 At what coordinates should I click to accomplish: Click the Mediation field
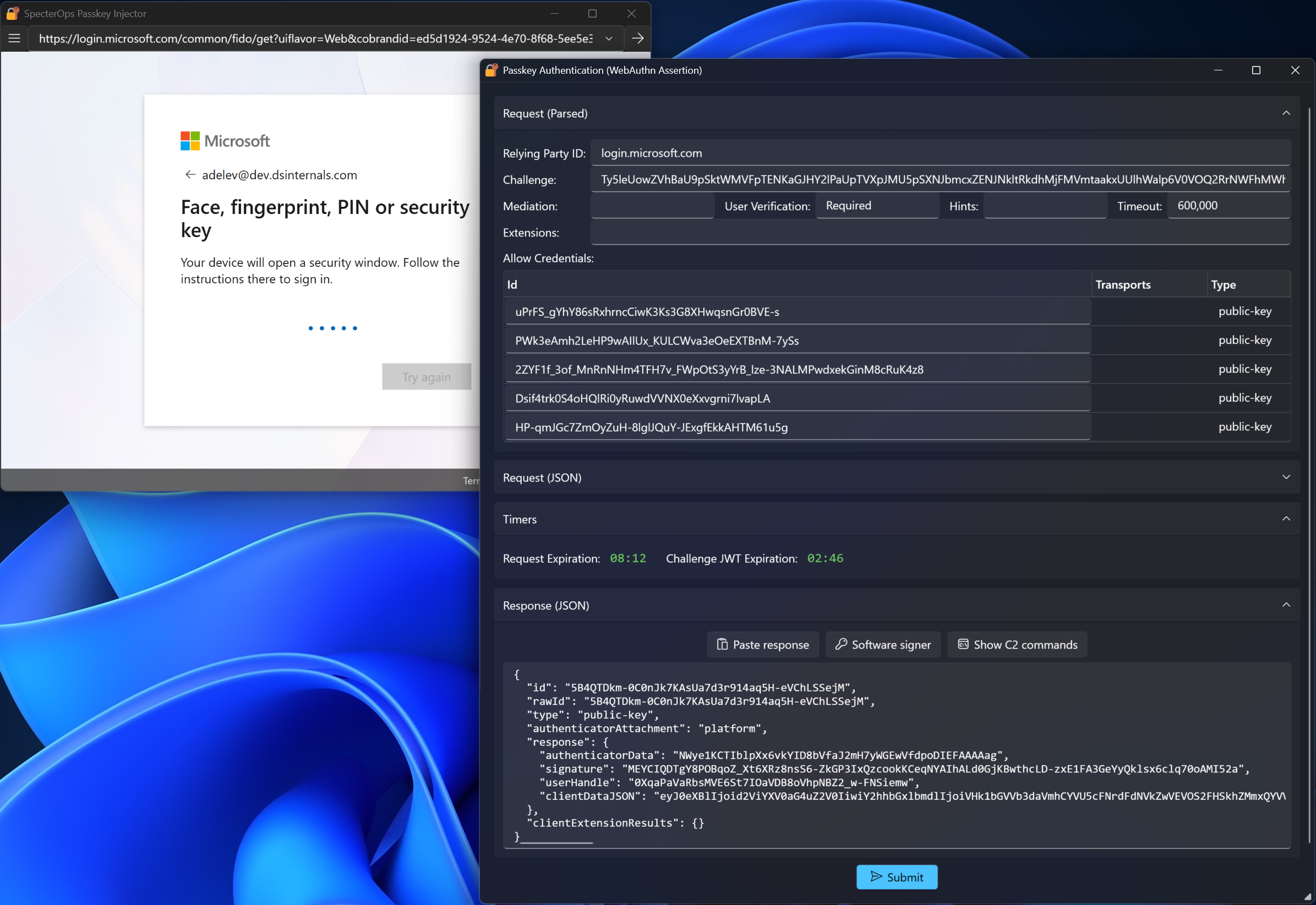[x=652, y=206]
